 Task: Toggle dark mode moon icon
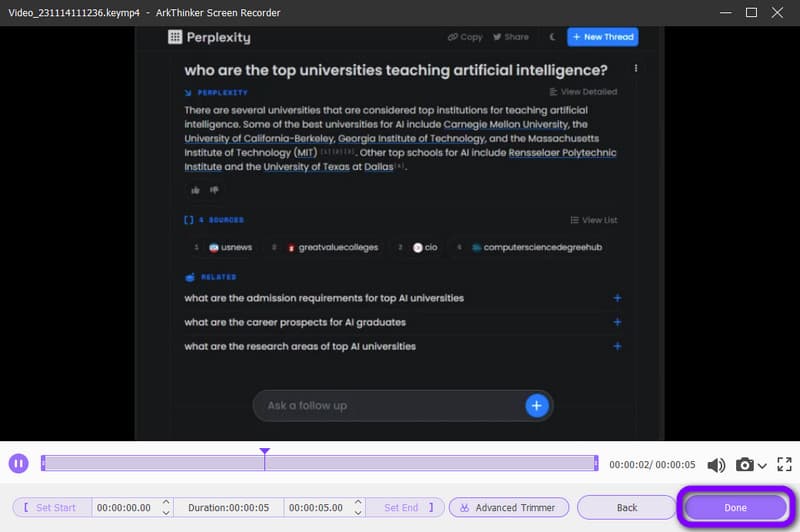click(552, 37)
